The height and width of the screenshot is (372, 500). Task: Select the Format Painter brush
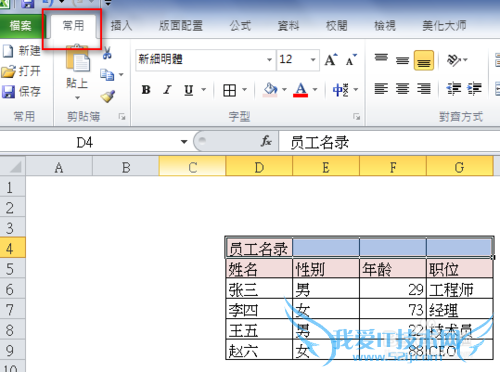[108, 96]
